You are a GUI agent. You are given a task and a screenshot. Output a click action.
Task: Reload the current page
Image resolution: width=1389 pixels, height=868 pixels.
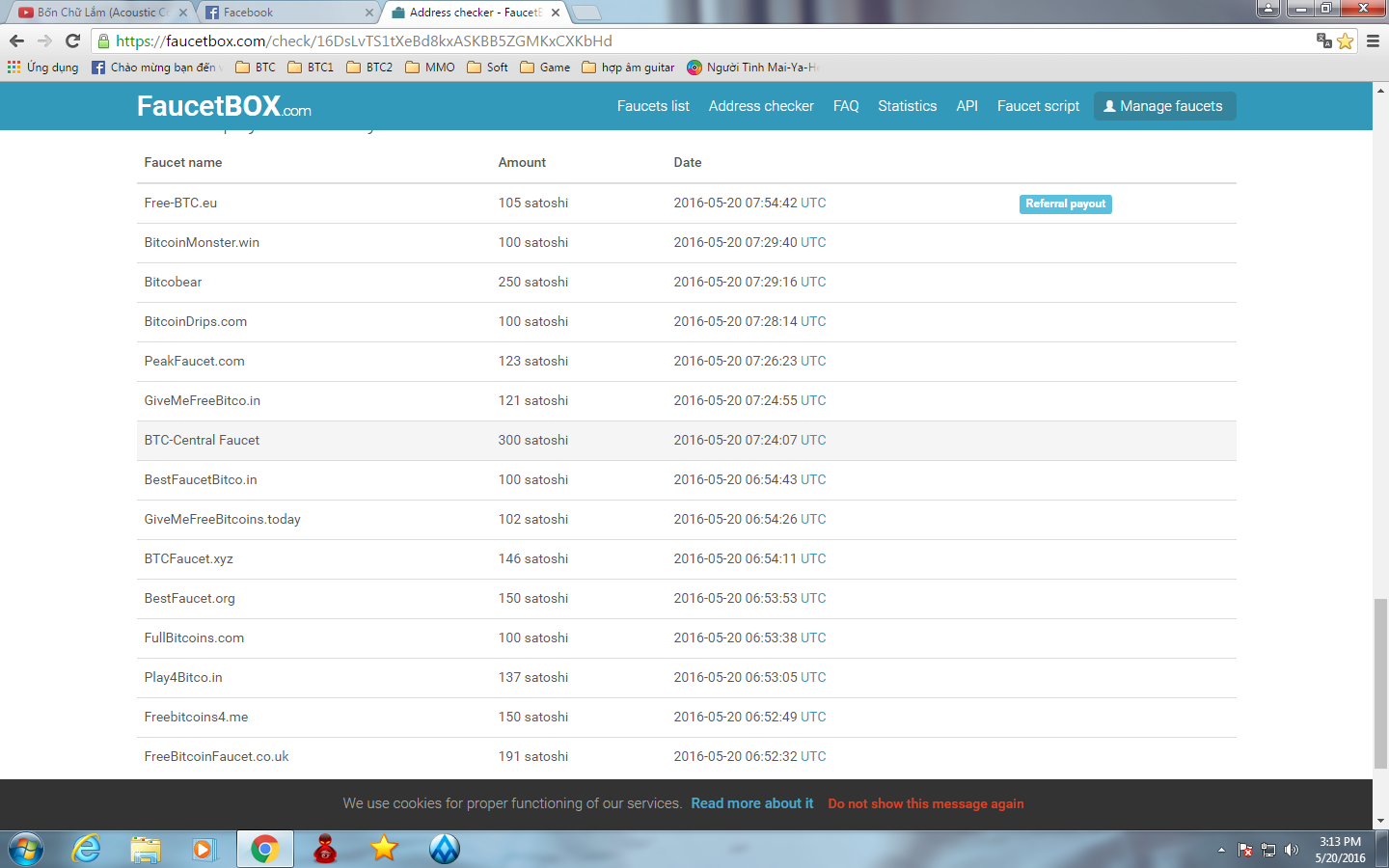coord(72,41)
